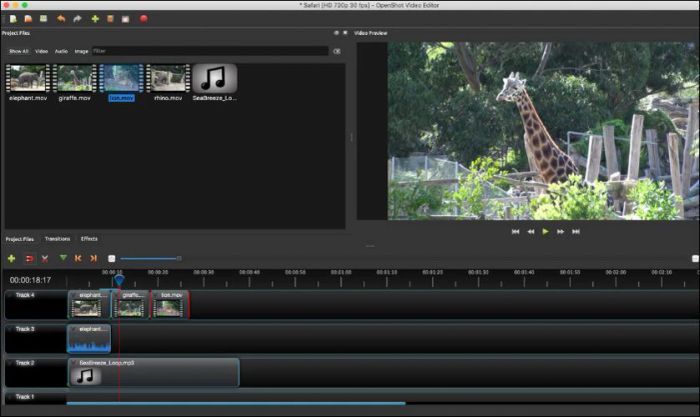Open the Track 2 menu arrow
Image resolution: width=700 pixels, height=417 pixels.
pyautogui.click(x=10, y=363)
